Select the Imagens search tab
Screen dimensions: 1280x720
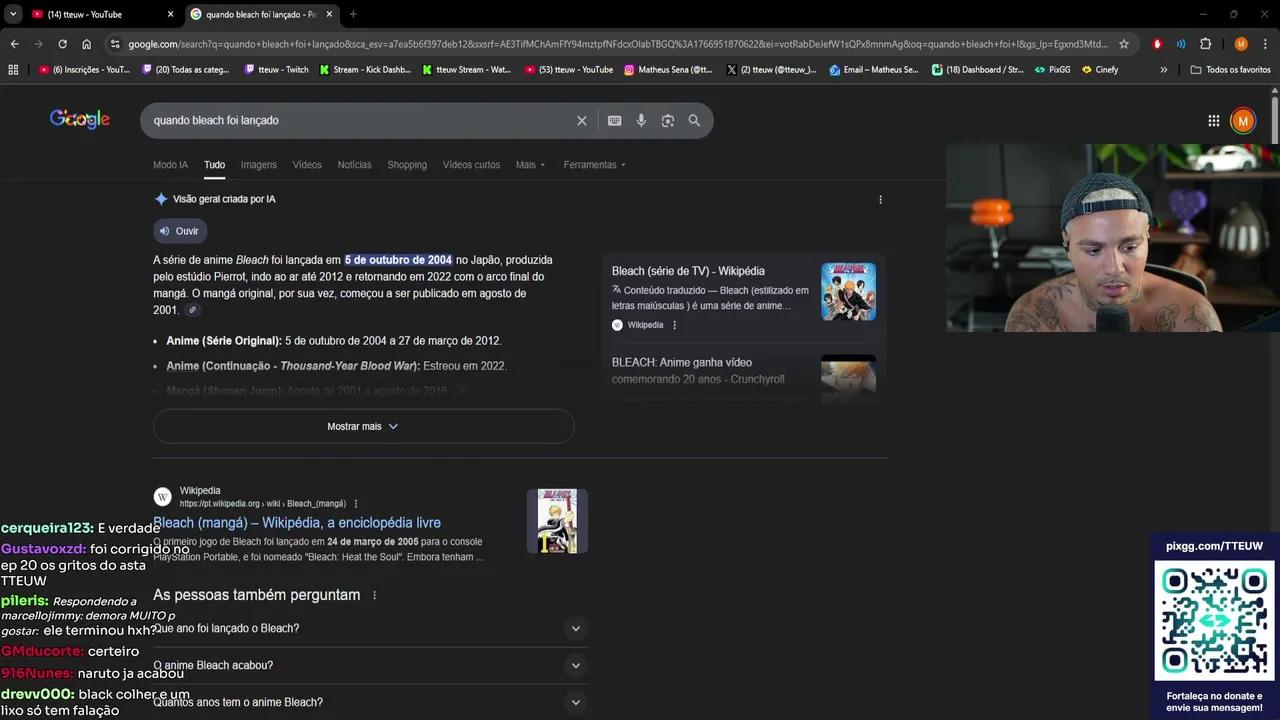(x=258, y=165)
